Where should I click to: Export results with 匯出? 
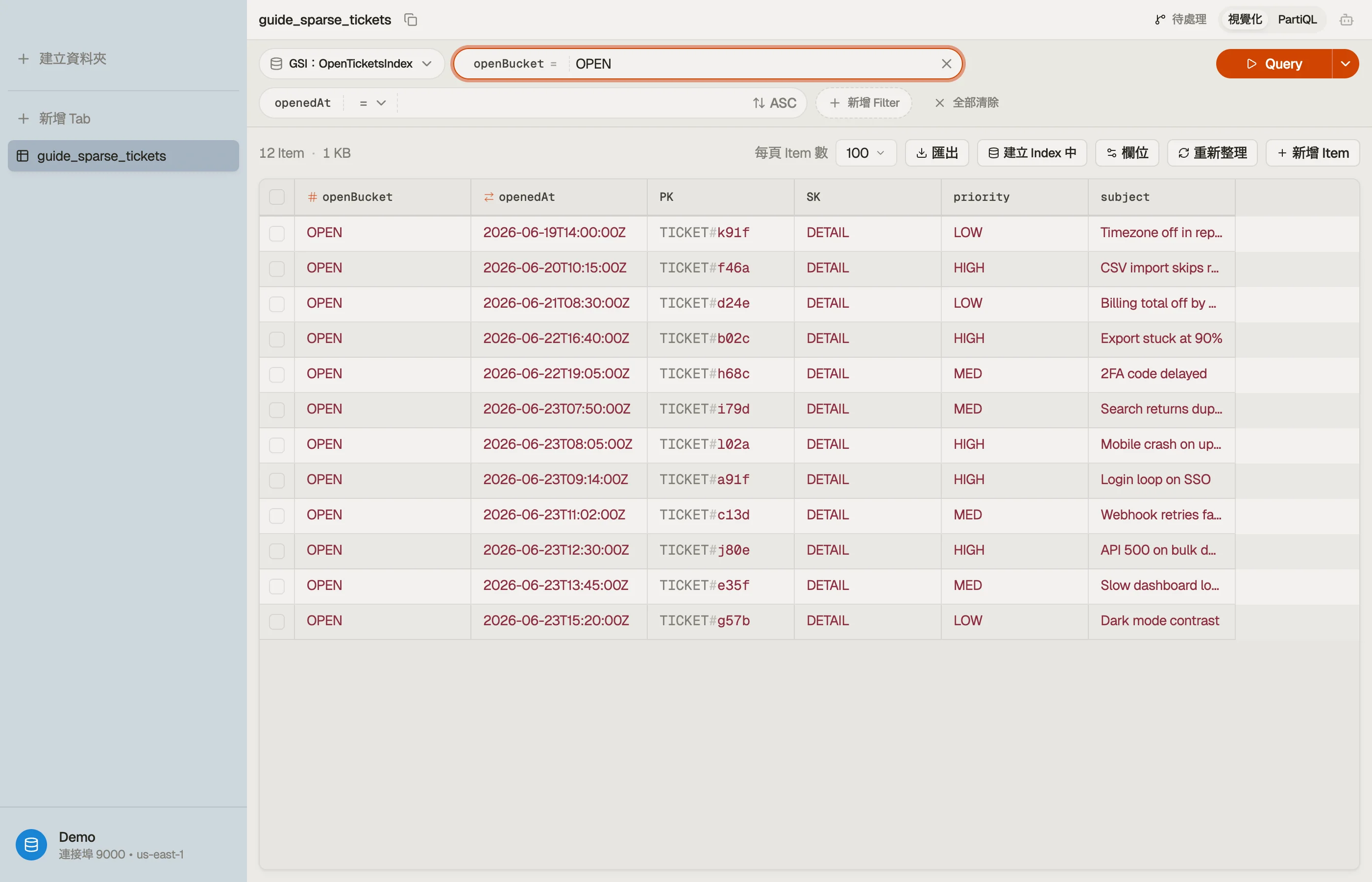pyautogui.click(x=937, y=153)
